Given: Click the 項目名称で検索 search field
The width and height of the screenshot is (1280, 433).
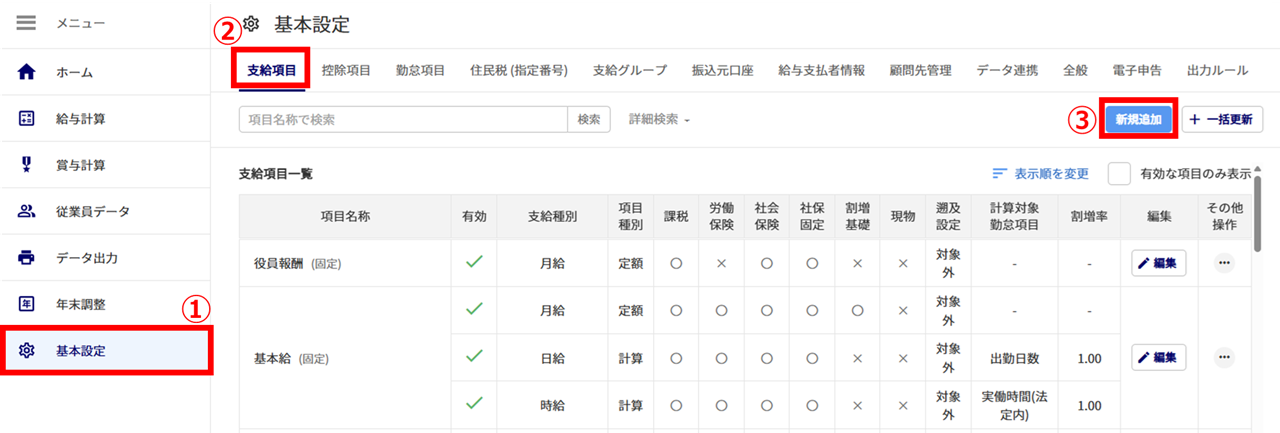Looking at the screenshot, I should point(403,119).
